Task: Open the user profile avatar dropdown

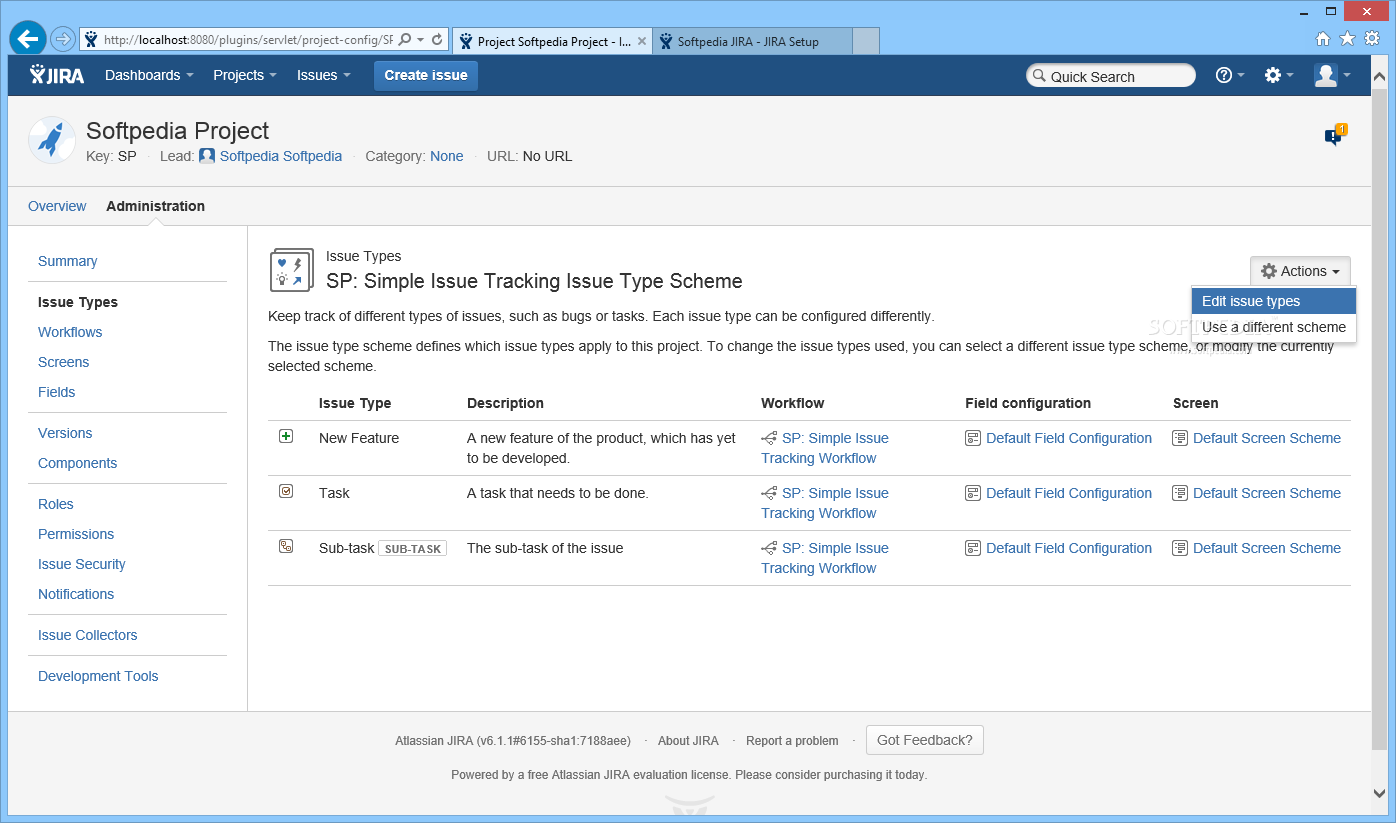Action: 1333,75
